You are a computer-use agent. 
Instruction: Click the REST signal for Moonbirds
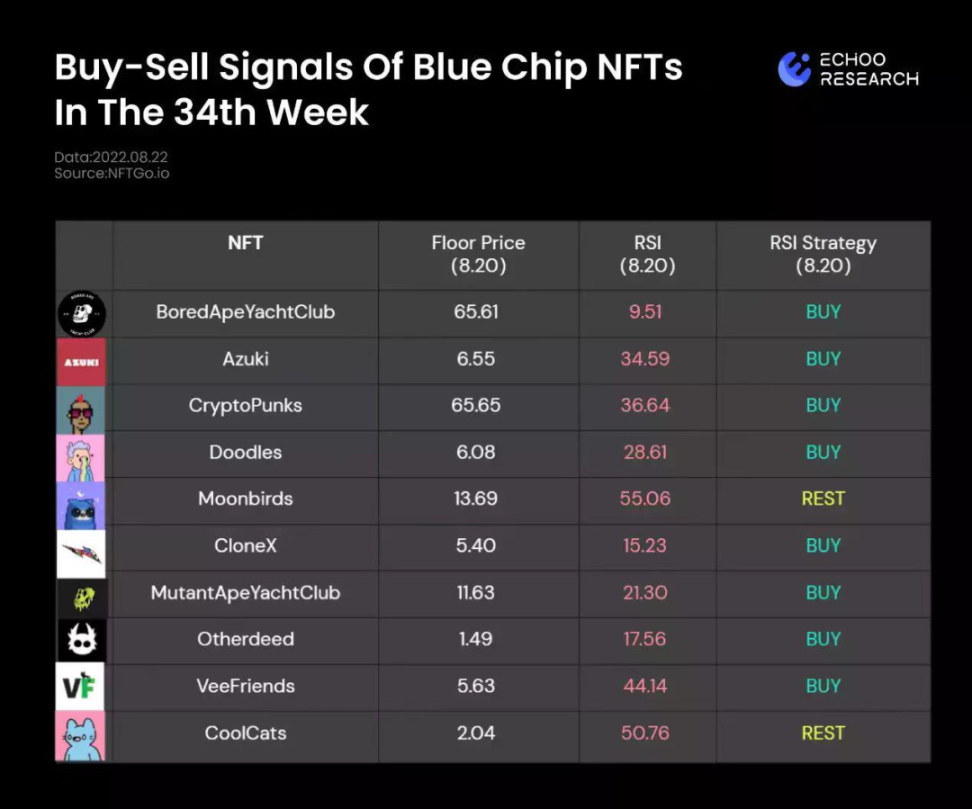(823, 499)
